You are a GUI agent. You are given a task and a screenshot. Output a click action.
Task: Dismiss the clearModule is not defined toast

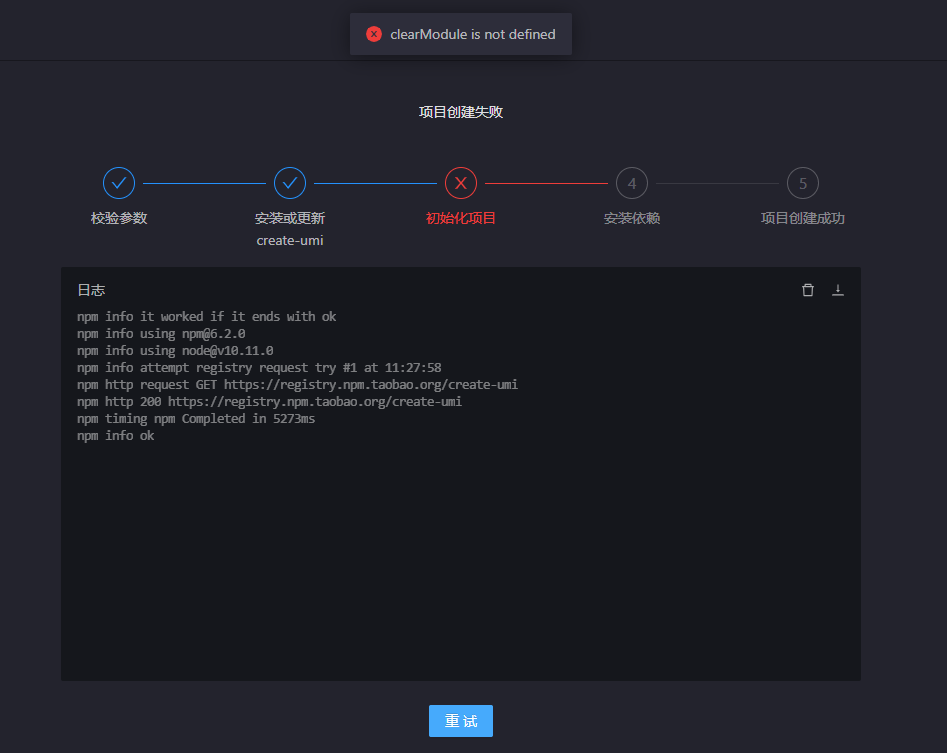tap(460, 33)
